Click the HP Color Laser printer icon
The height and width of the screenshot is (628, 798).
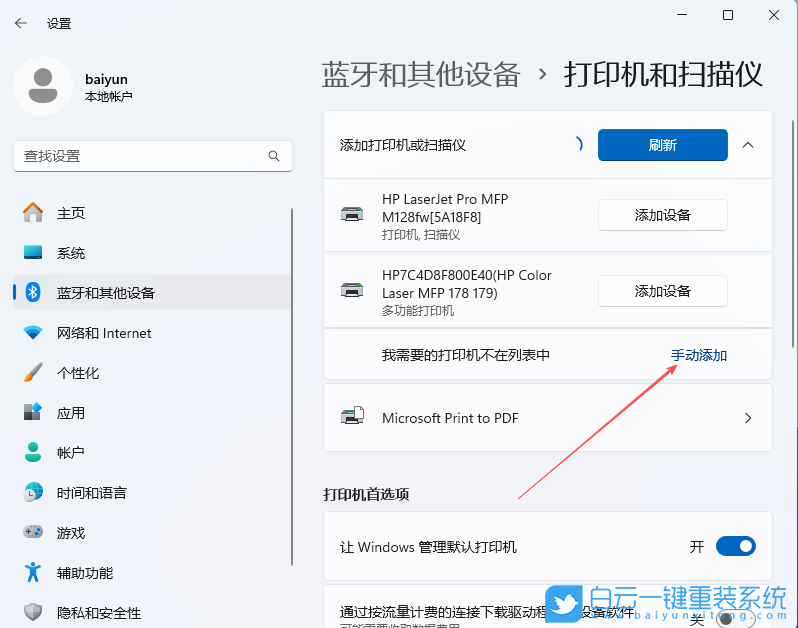point(352,291)
